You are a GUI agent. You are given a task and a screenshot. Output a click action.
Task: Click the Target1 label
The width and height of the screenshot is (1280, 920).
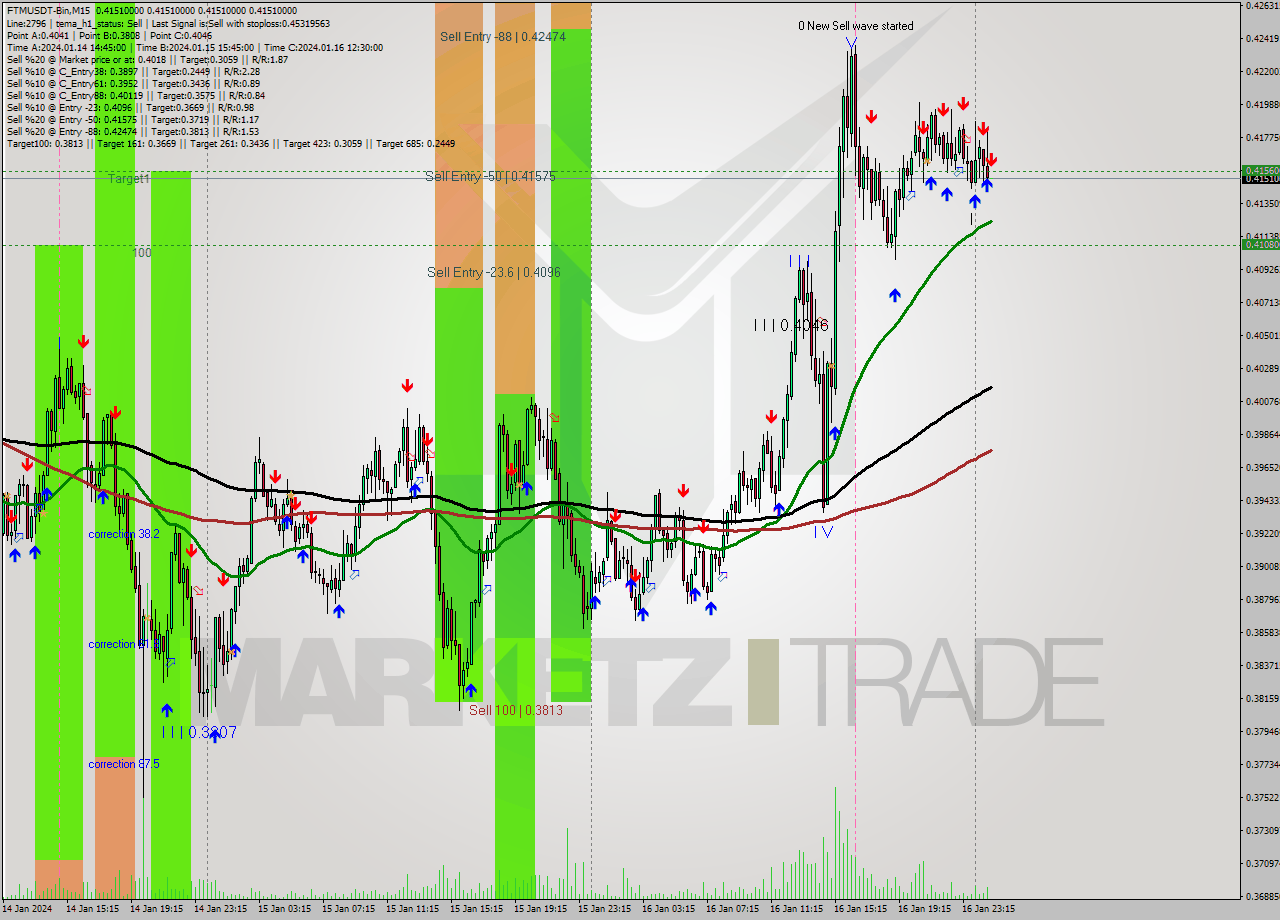(x=129, y=178)
